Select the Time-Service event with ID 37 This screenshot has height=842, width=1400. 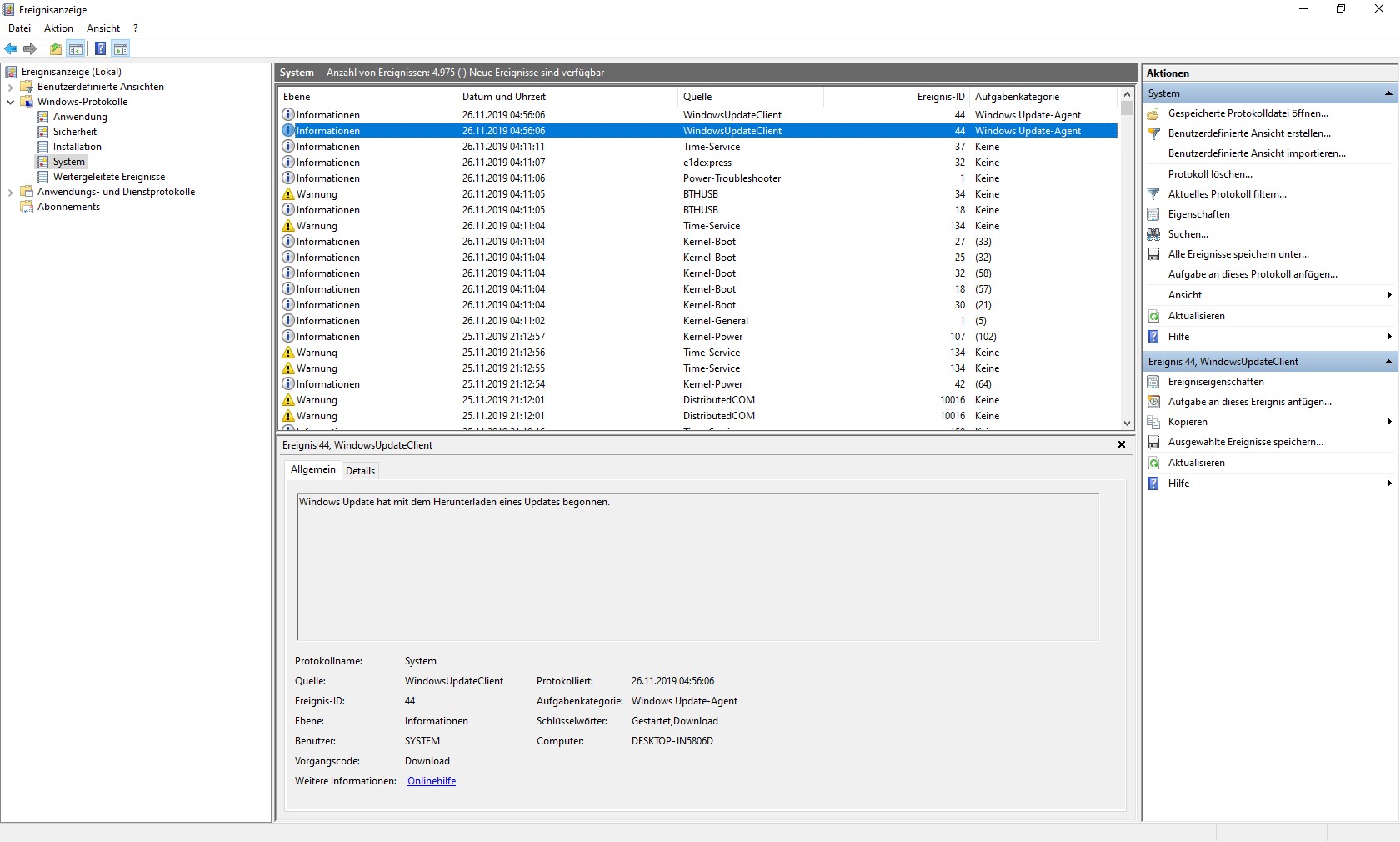tap(698, 147)
